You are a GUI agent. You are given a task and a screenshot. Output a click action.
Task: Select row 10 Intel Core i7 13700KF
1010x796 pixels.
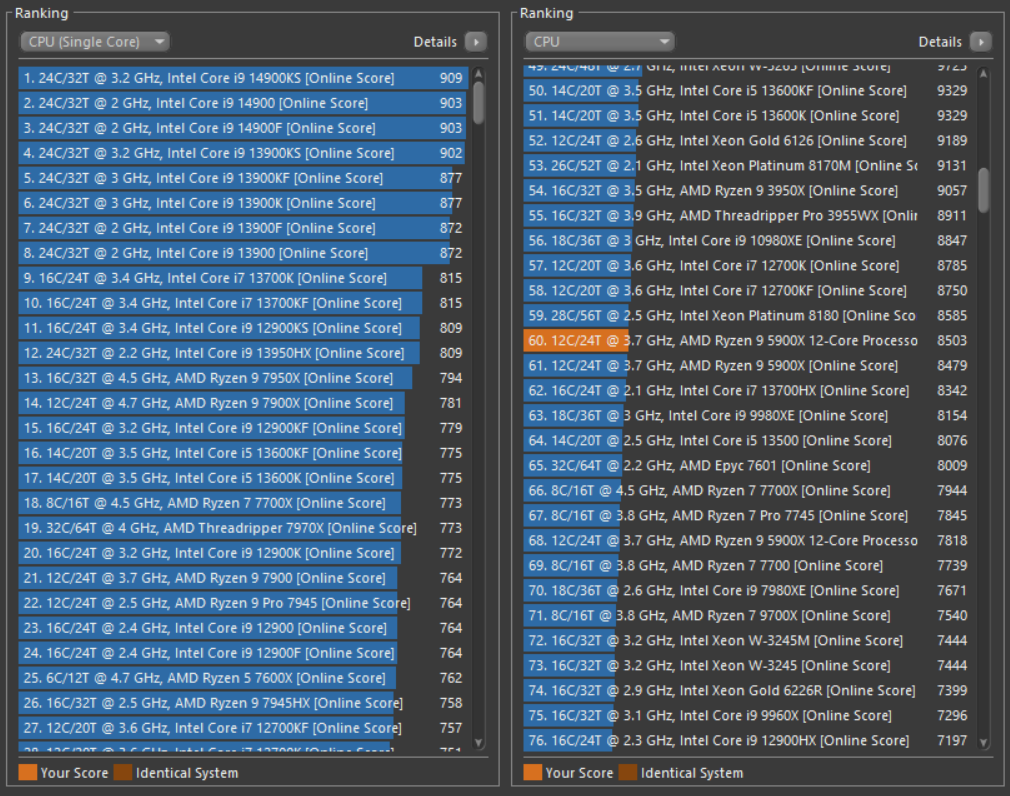click(243, 303)
